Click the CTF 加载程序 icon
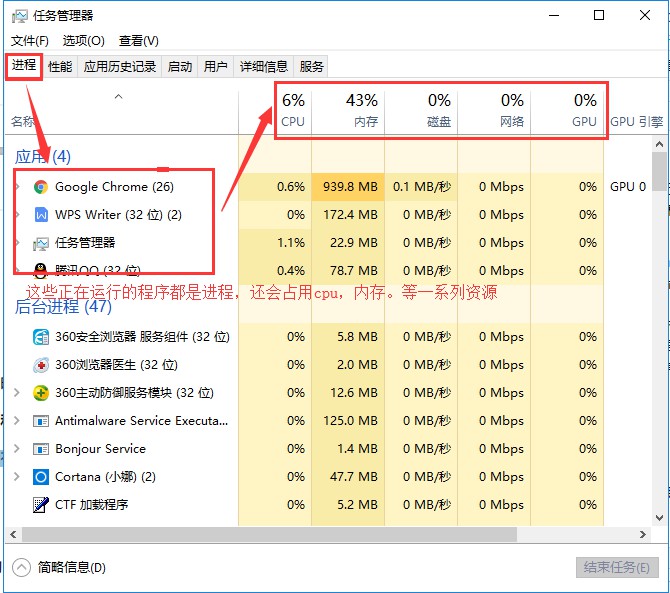 (41, 505)
